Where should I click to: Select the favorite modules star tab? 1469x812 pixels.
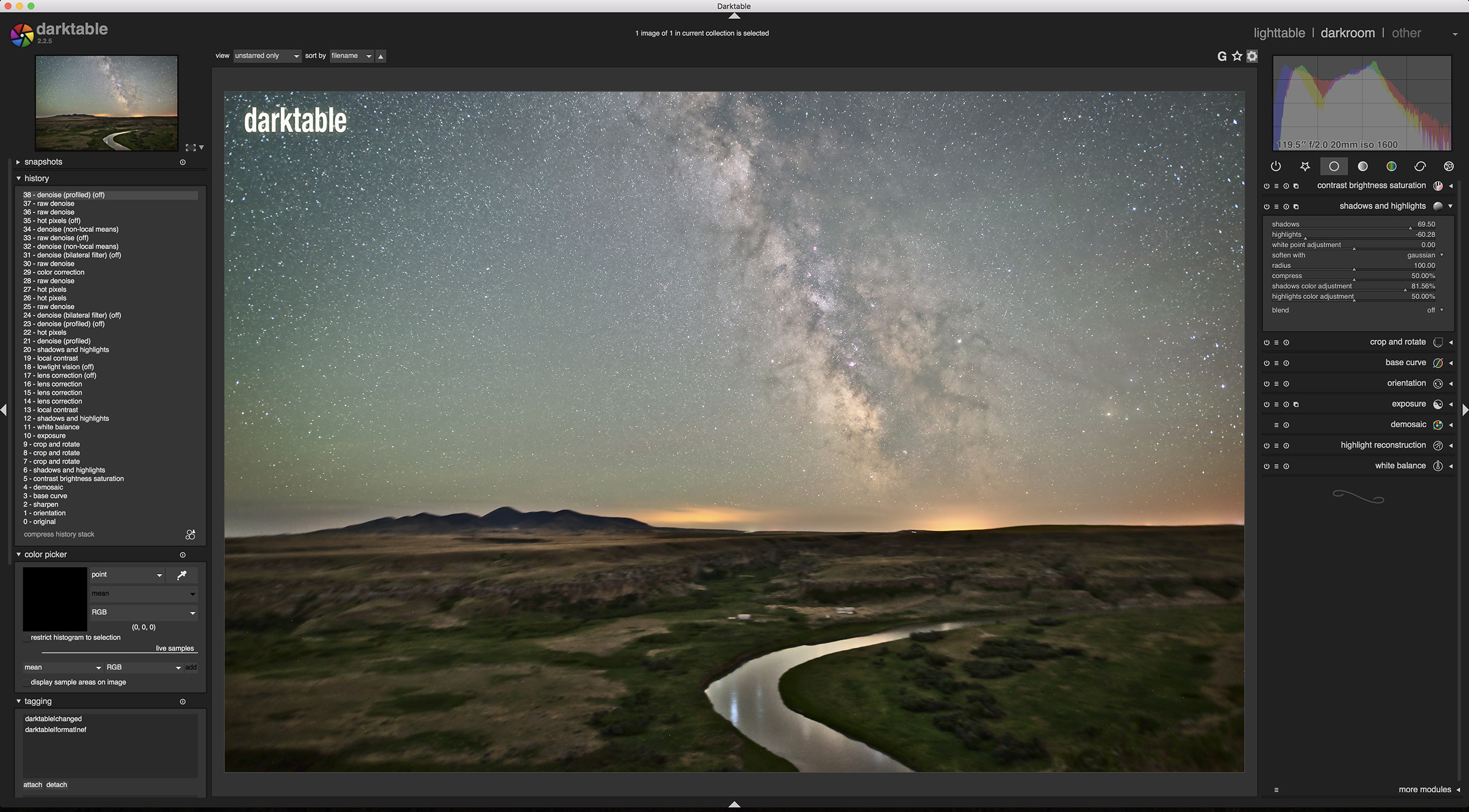point(1305,166)
